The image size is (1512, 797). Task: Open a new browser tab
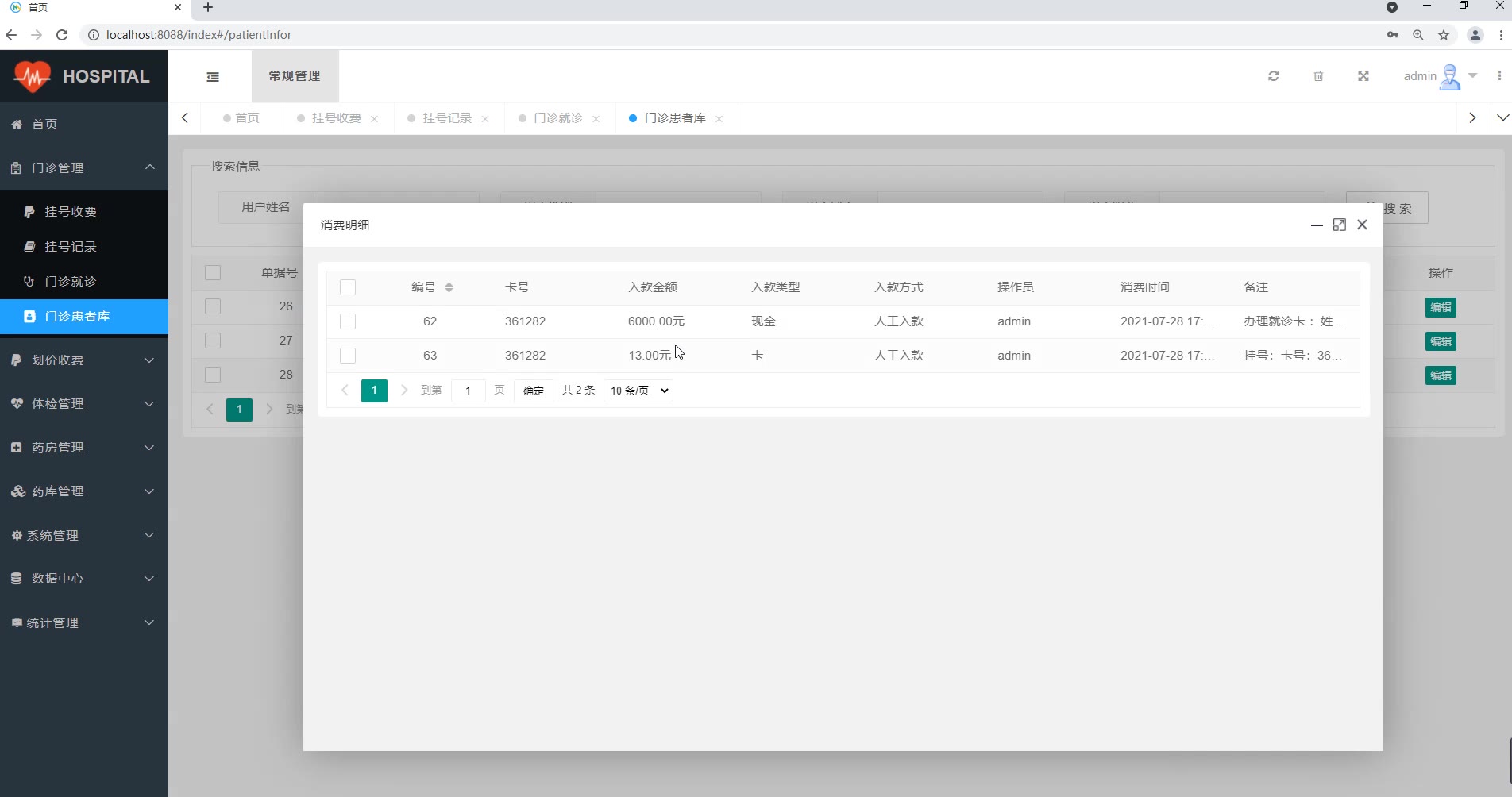tap(208, 8)
